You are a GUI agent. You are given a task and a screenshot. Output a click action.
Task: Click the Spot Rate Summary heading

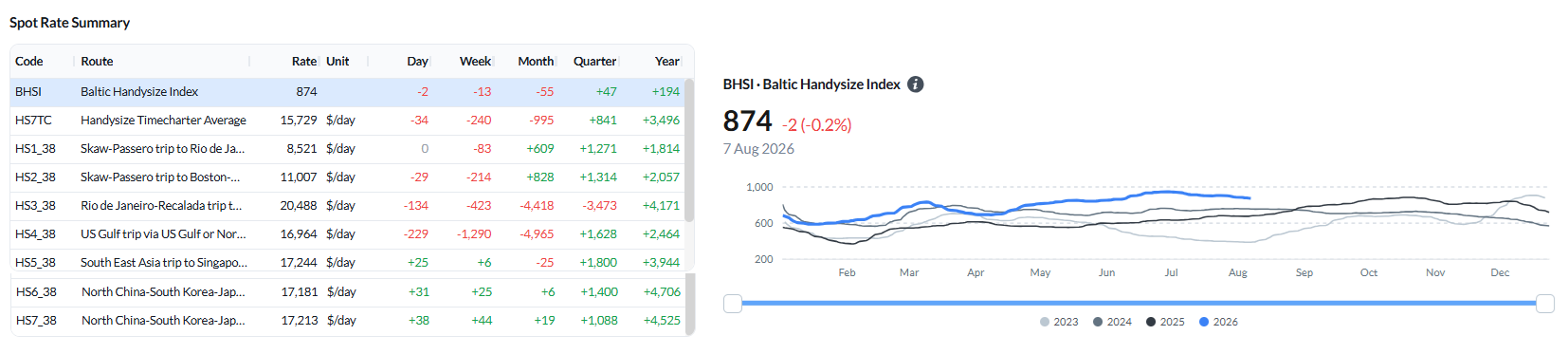70,23
